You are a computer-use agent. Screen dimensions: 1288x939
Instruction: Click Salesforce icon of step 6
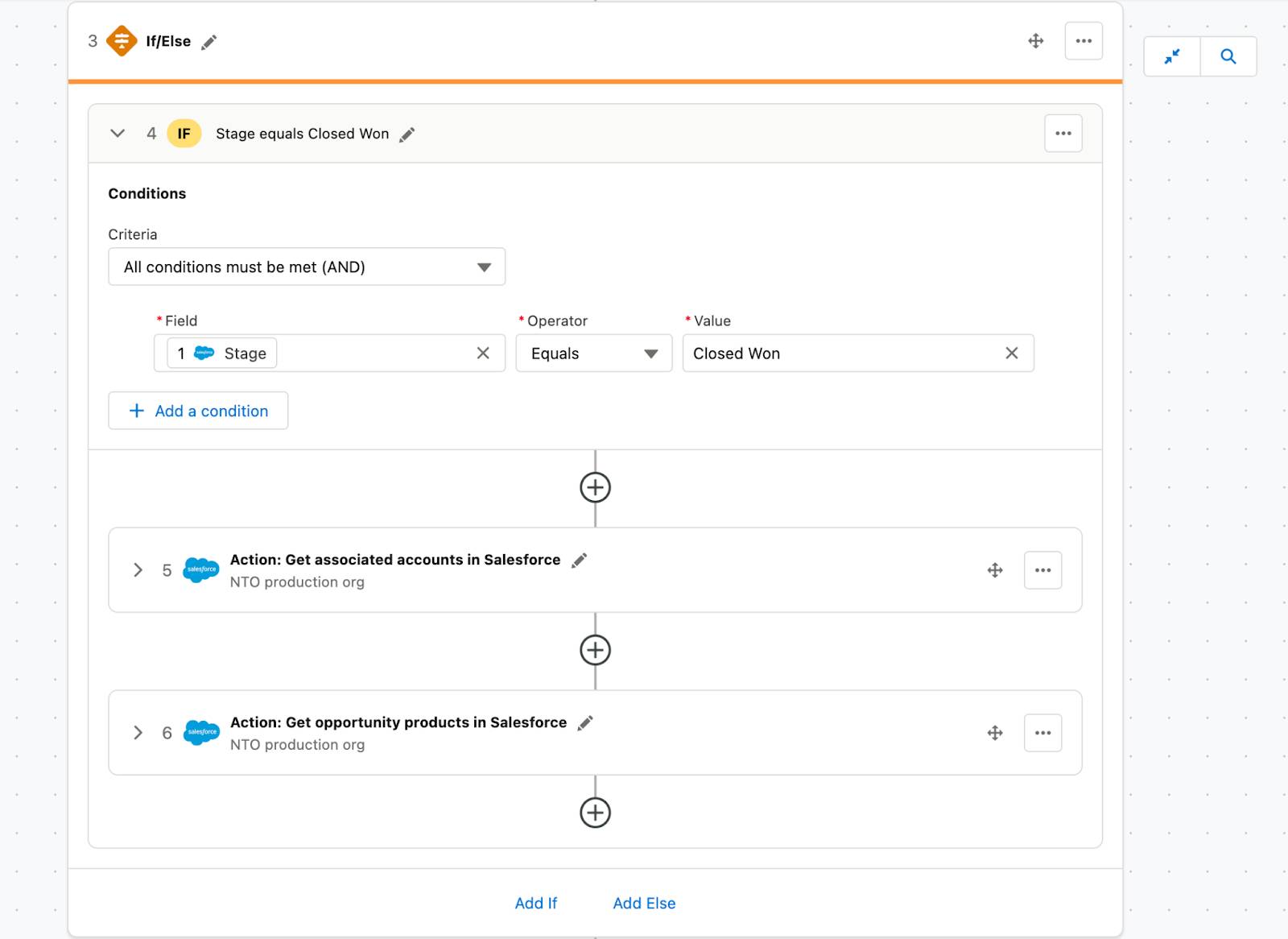(201, 733)
